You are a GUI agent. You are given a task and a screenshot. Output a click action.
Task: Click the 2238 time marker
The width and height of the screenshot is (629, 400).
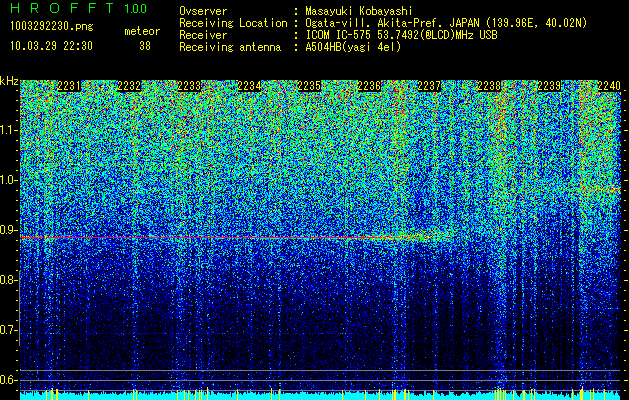pyautogui.click(x=490, y=86)
